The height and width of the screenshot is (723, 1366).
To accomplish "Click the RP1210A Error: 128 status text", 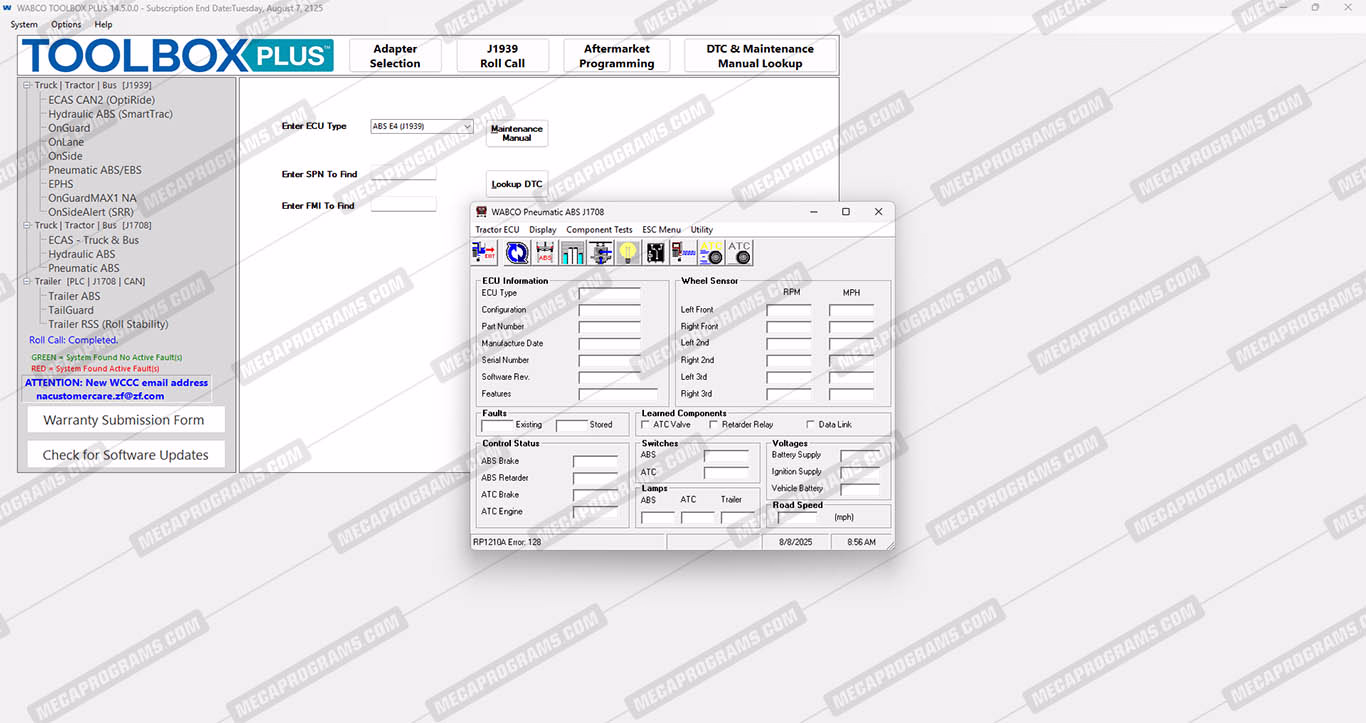I will point(507,542).
